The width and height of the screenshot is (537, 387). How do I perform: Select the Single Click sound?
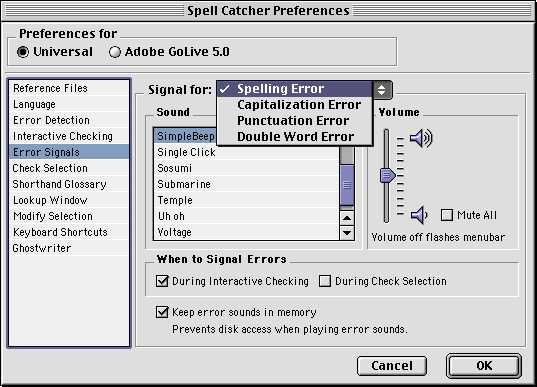pos(246,152)
